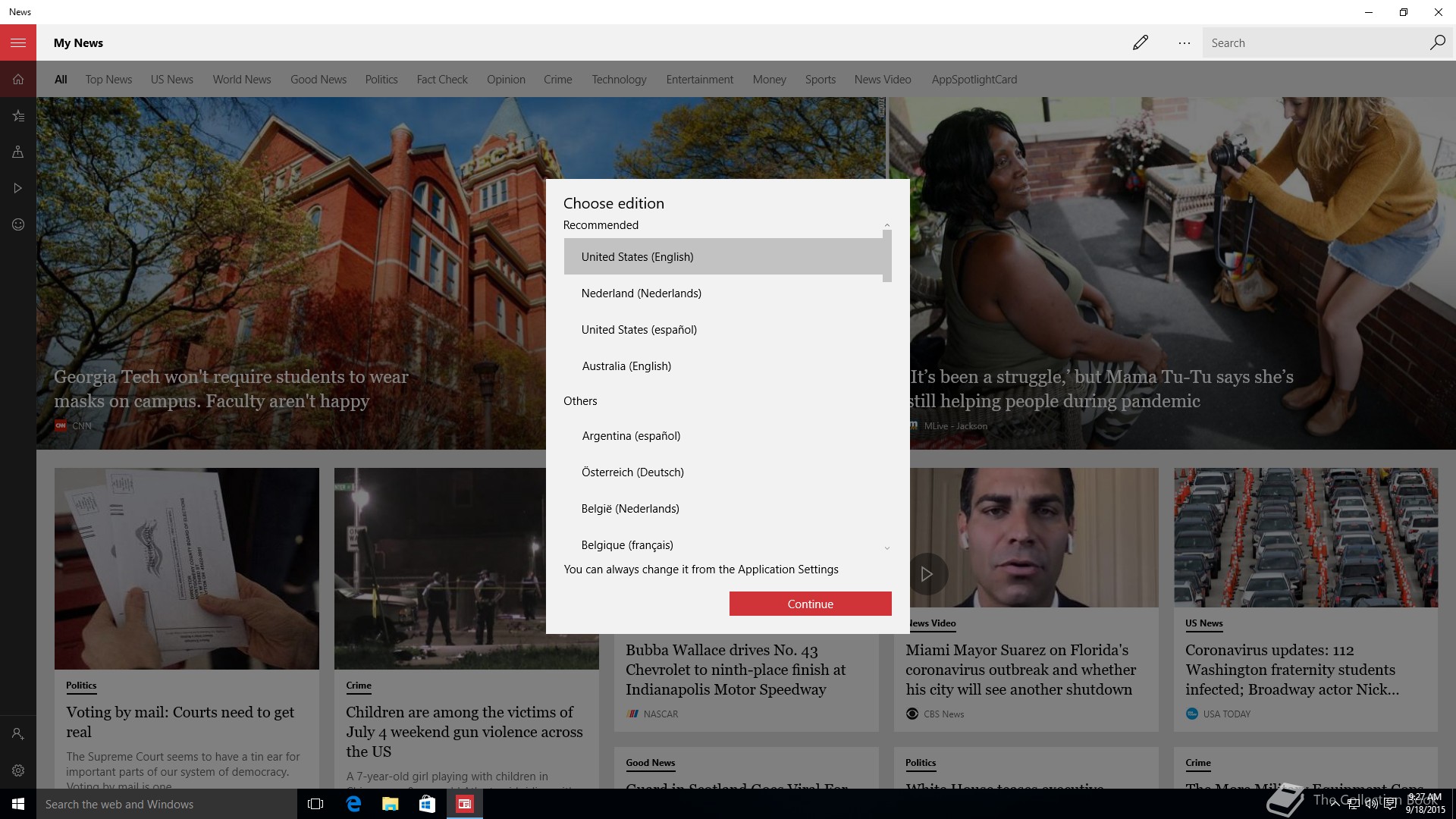Click taskbar search box
1456x819 pixels.
click(167, 804)
